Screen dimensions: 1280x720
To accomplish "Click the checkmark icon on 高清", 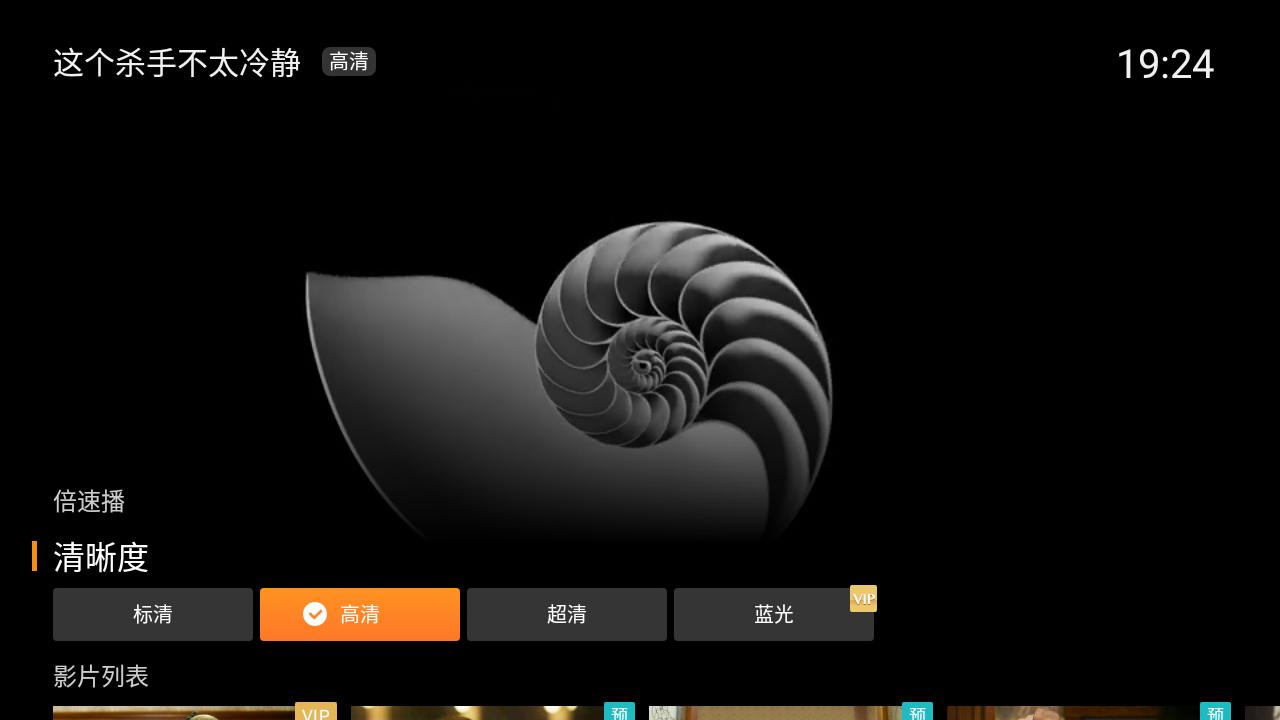I will click(315, 614).
